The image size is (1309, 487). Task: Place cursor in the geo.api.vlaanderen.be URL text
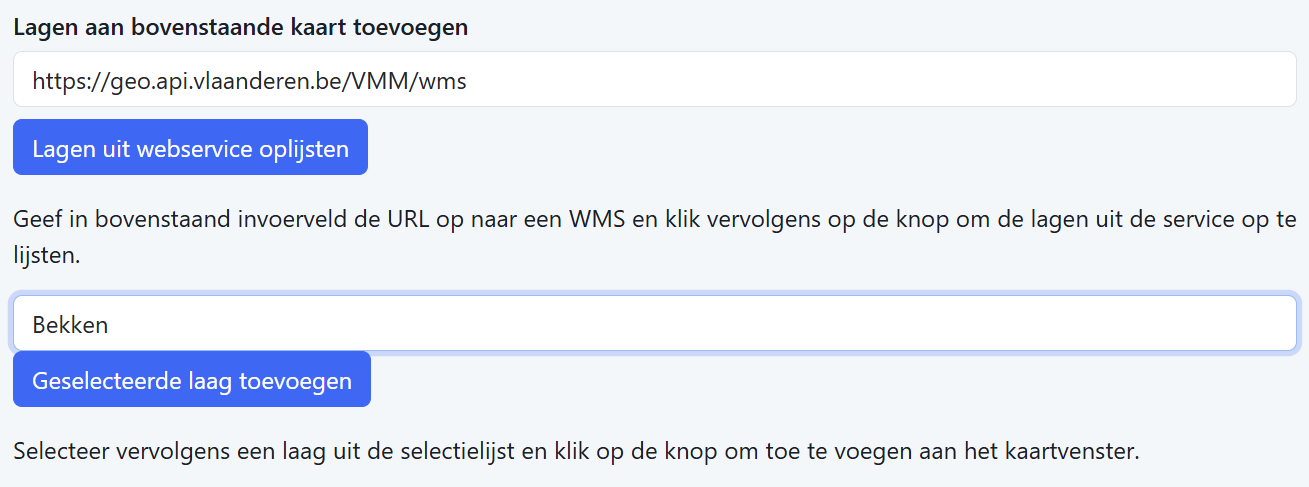(200, 81)
